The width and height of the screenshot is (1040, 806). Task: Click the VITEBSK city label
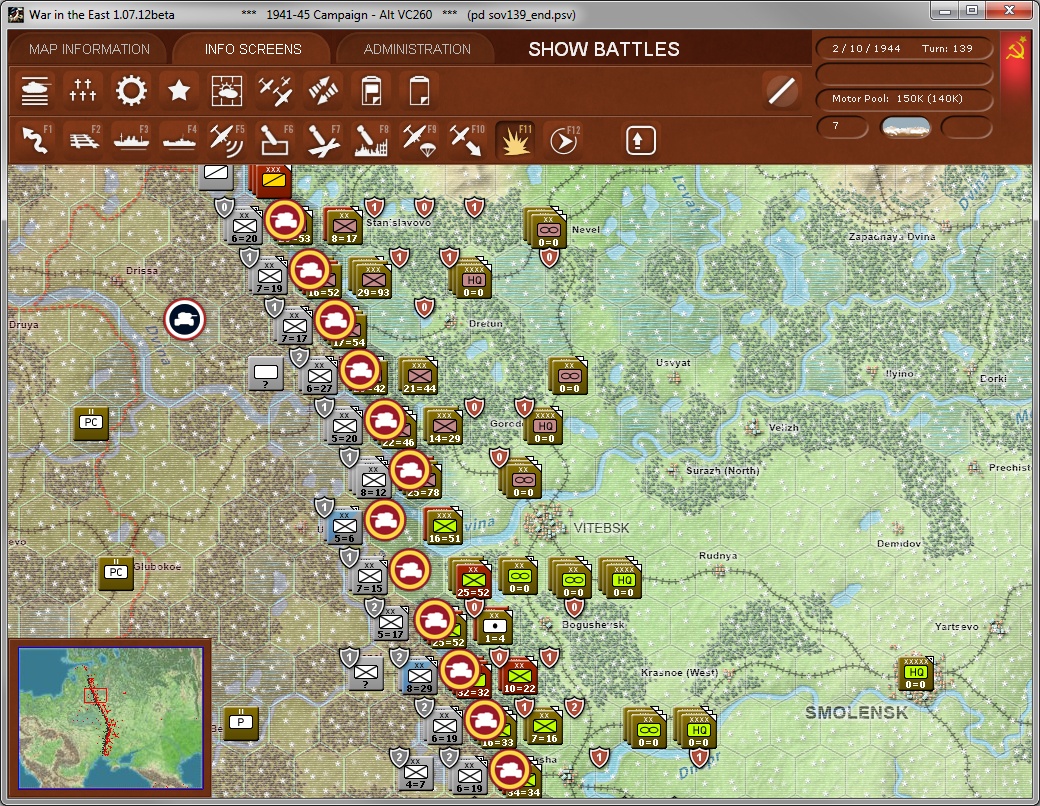tap(601, 528)
